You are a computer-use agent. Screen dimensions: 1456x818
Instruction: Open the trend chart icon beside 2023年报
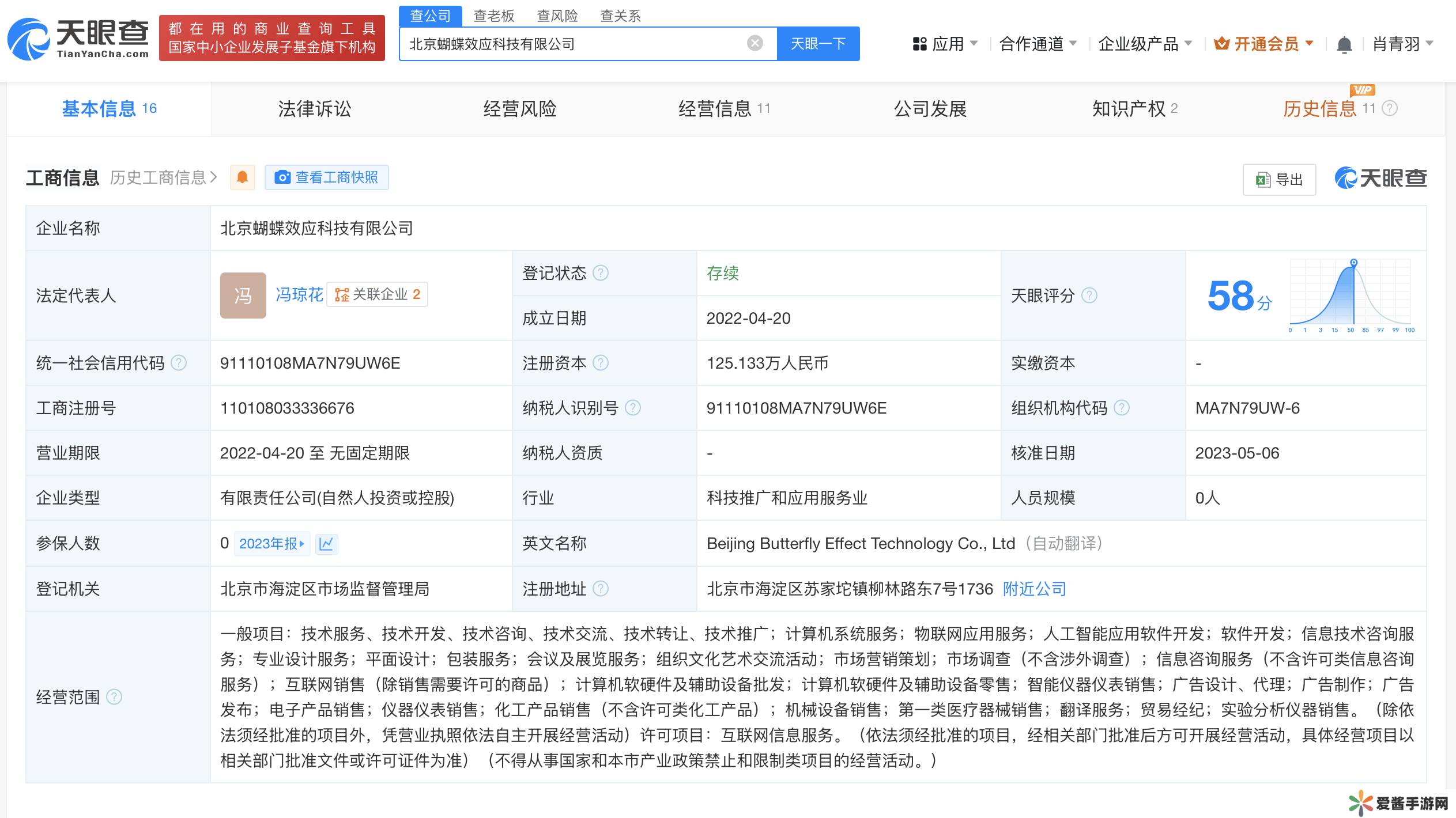tap(326, 544)
